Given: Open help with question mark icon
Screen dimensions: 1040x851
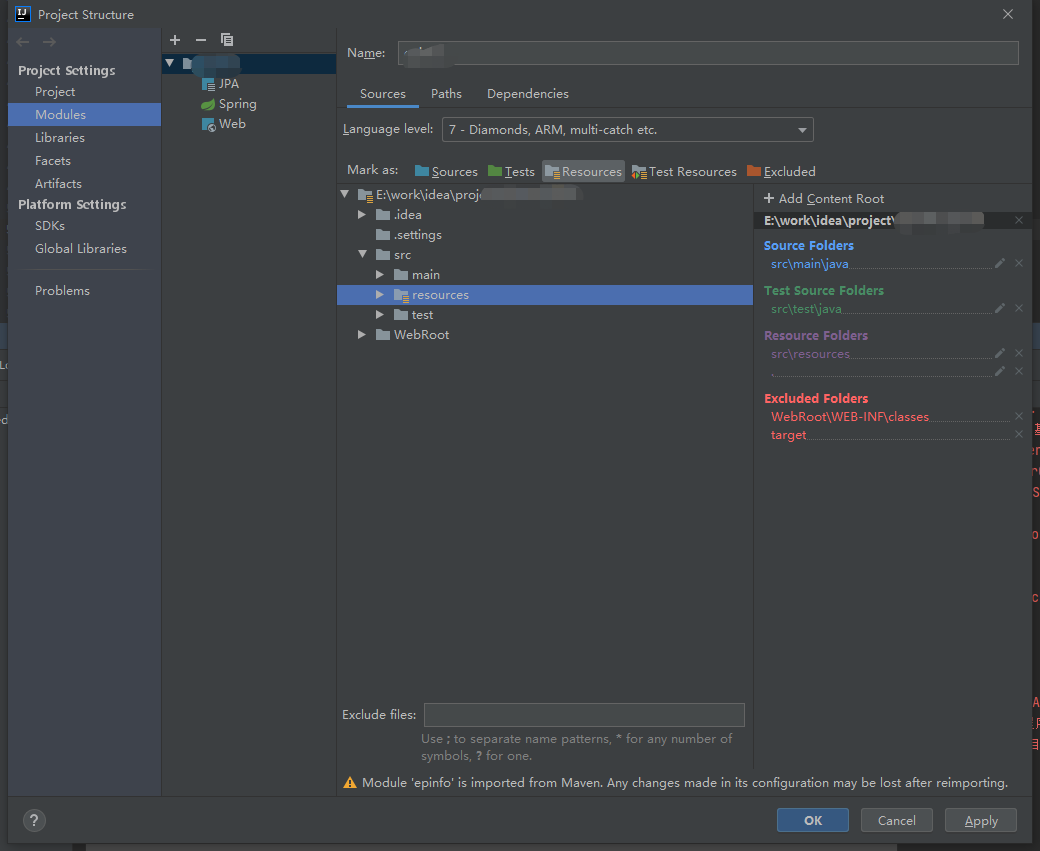Looking at the screenshot, I should 34,820.
